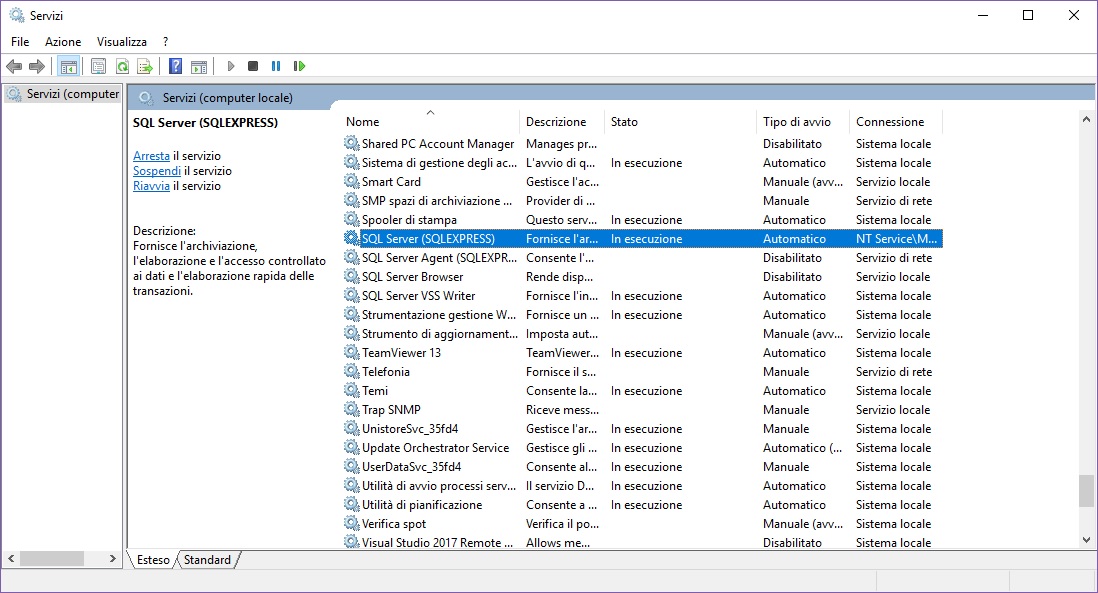
Task: Click the list scroll down arrow
Action: point(1086,540)
